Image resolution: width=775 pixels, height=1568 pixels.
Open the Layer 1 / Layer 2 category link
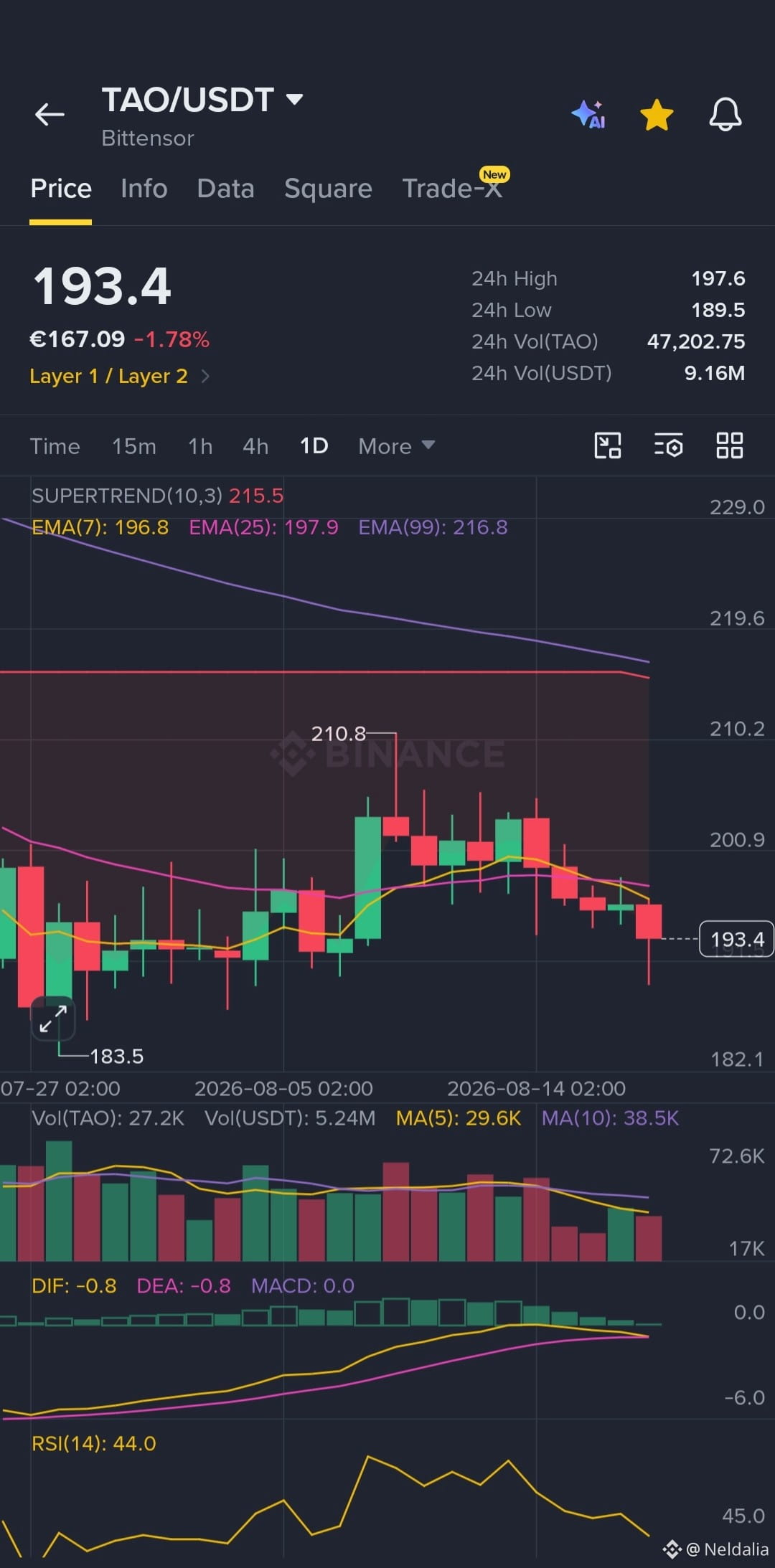(x=119, y=376)
